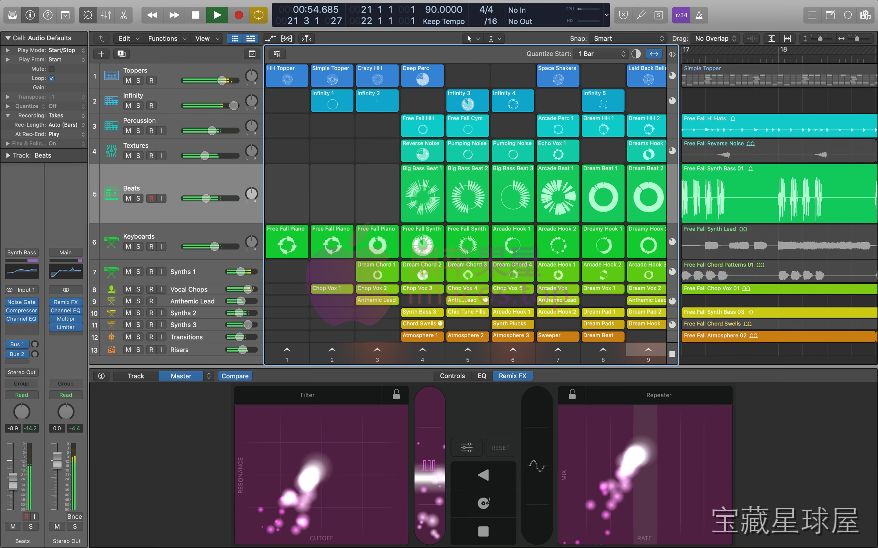Open the Editors scissors button
The image size is (878, 548).
tap(123, 15)
